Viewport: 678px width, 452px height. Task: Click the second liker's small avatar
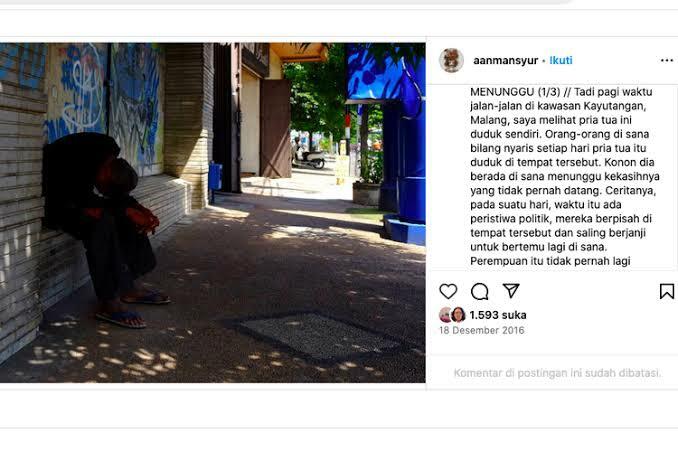tap(458, 315)
